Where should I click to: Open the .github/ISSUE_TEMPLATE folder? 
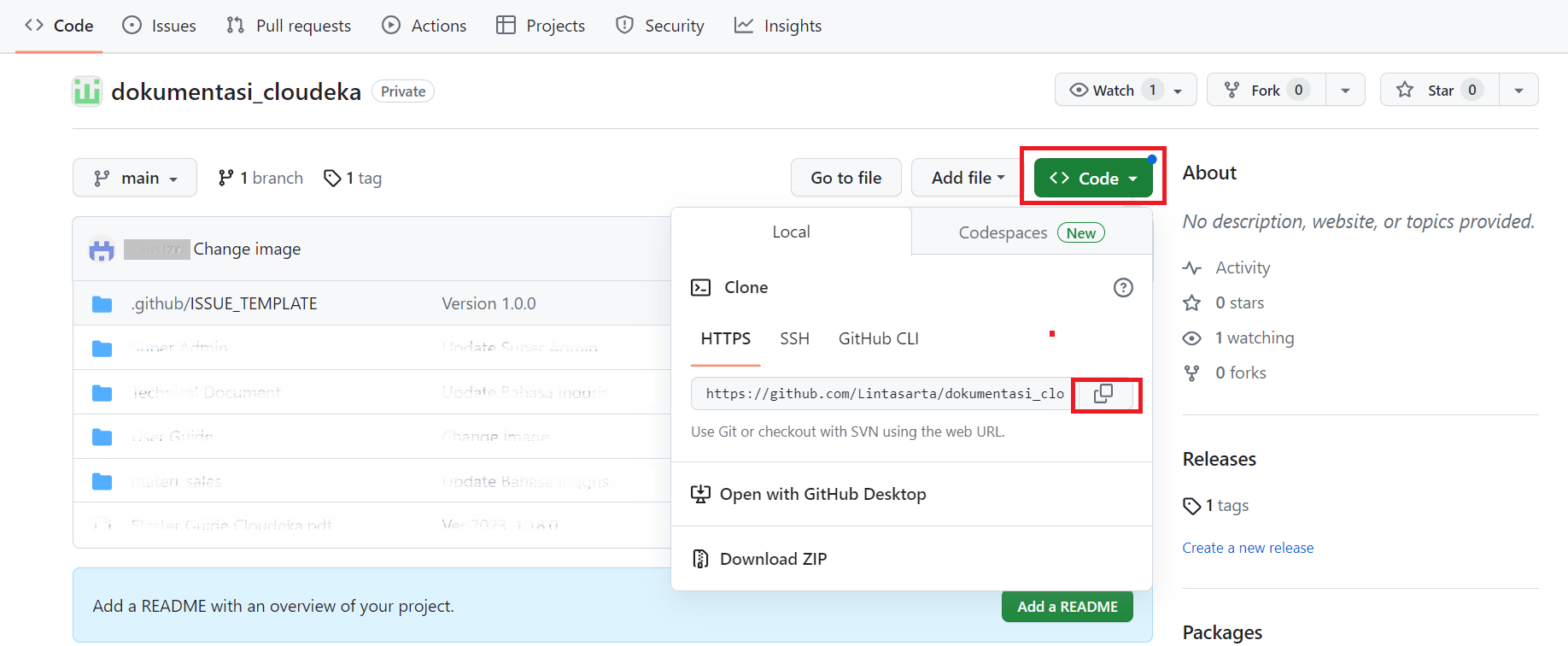(224, 303)
